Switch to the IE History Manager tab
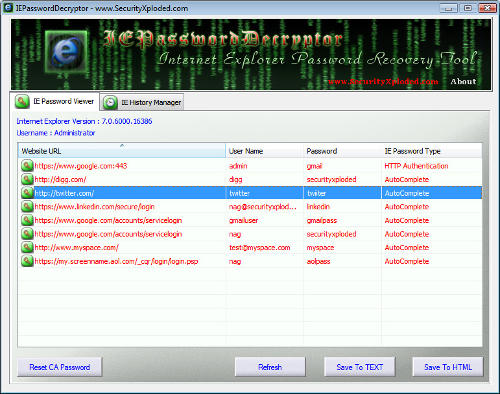The width and height of the screenshot is (500, 394). (142, 102)
